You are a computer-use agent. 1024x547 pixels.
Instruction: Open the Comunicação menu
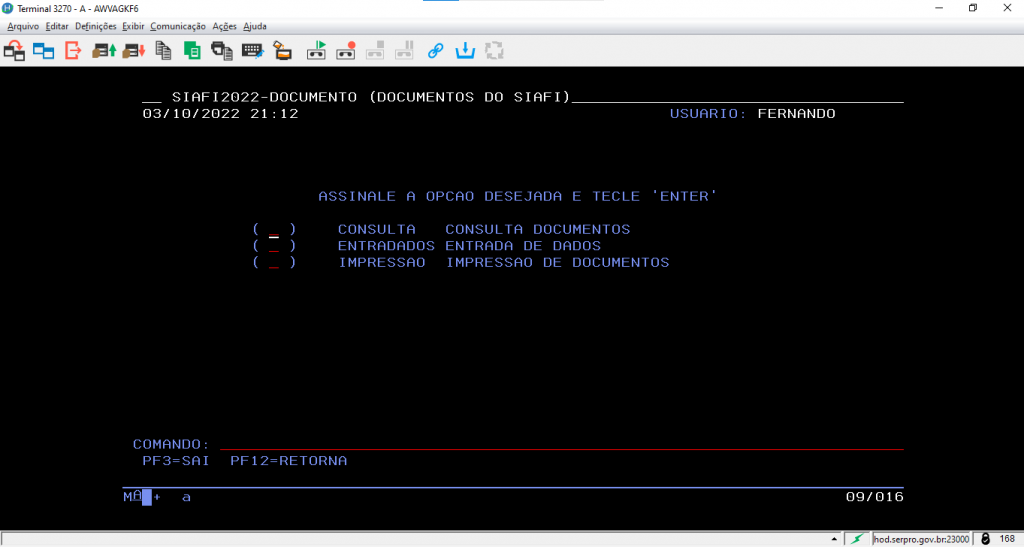pyautogui.click(x=178, y=26)
